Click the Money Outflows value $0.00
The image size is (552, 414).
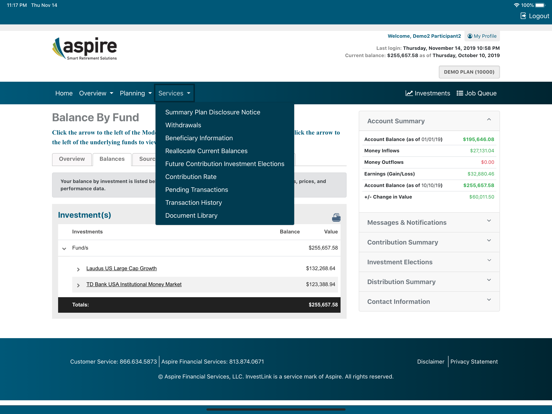(488, 162)
